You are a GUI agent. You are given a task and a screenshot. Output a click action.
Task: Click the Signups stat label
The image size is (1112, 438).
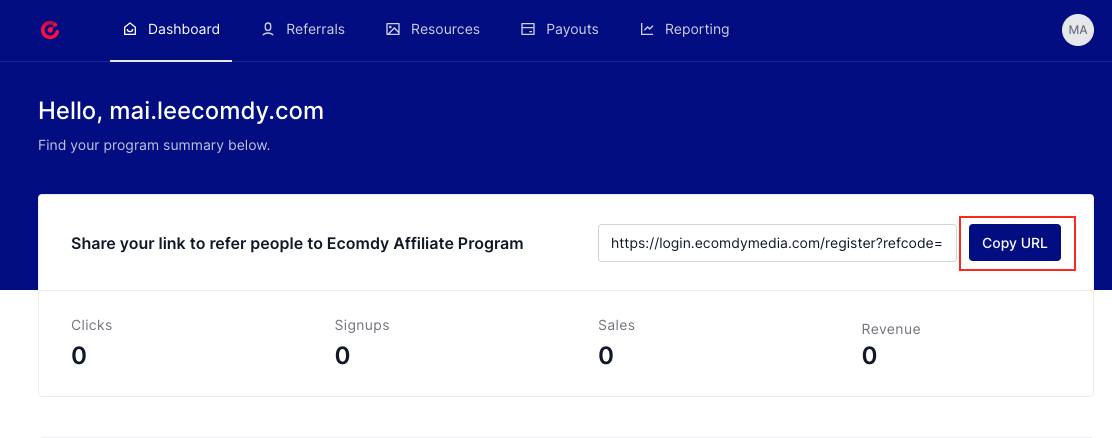coord(362,325)
